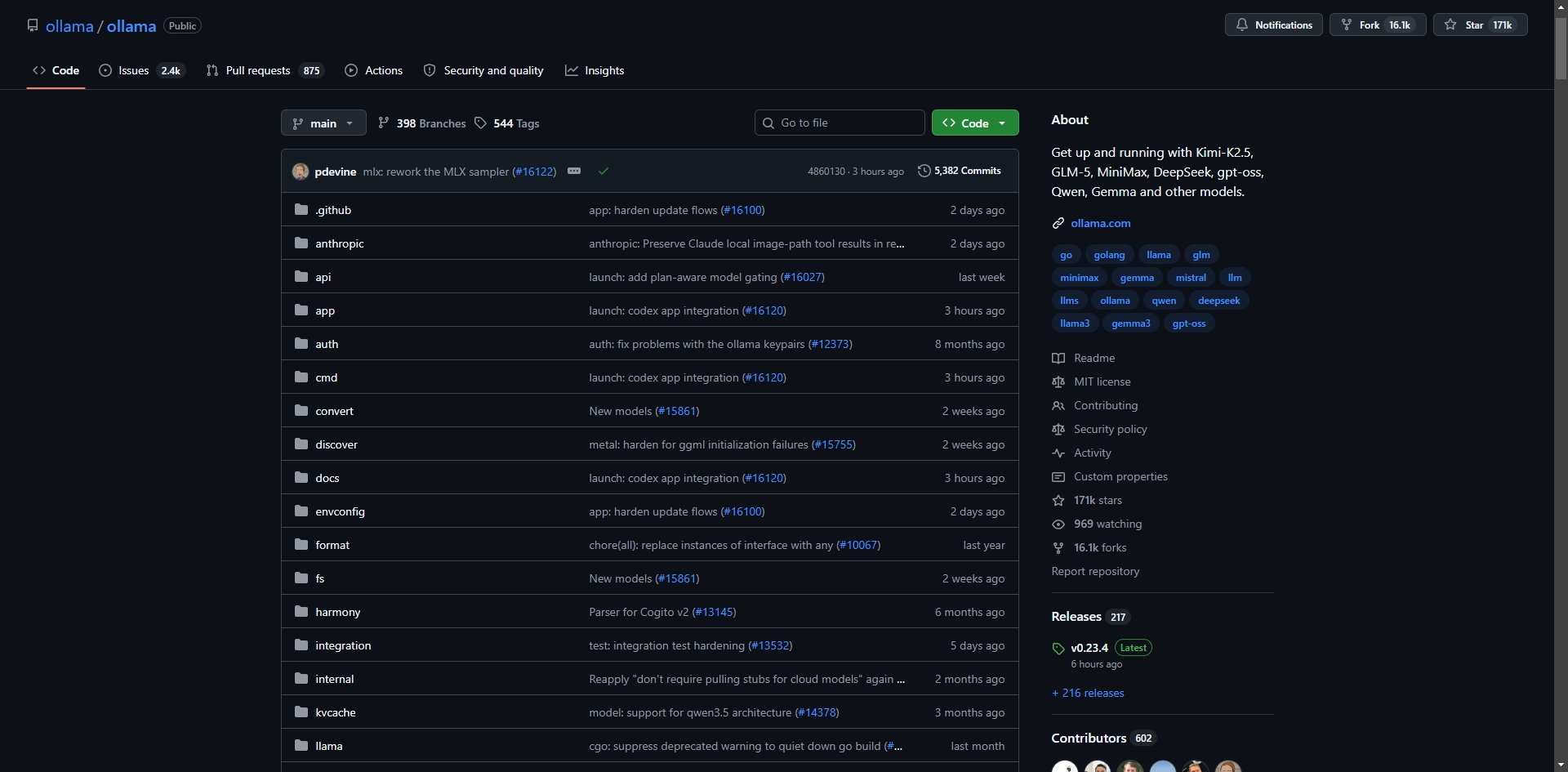Click the + 216 releases link

click(1088, 693)
